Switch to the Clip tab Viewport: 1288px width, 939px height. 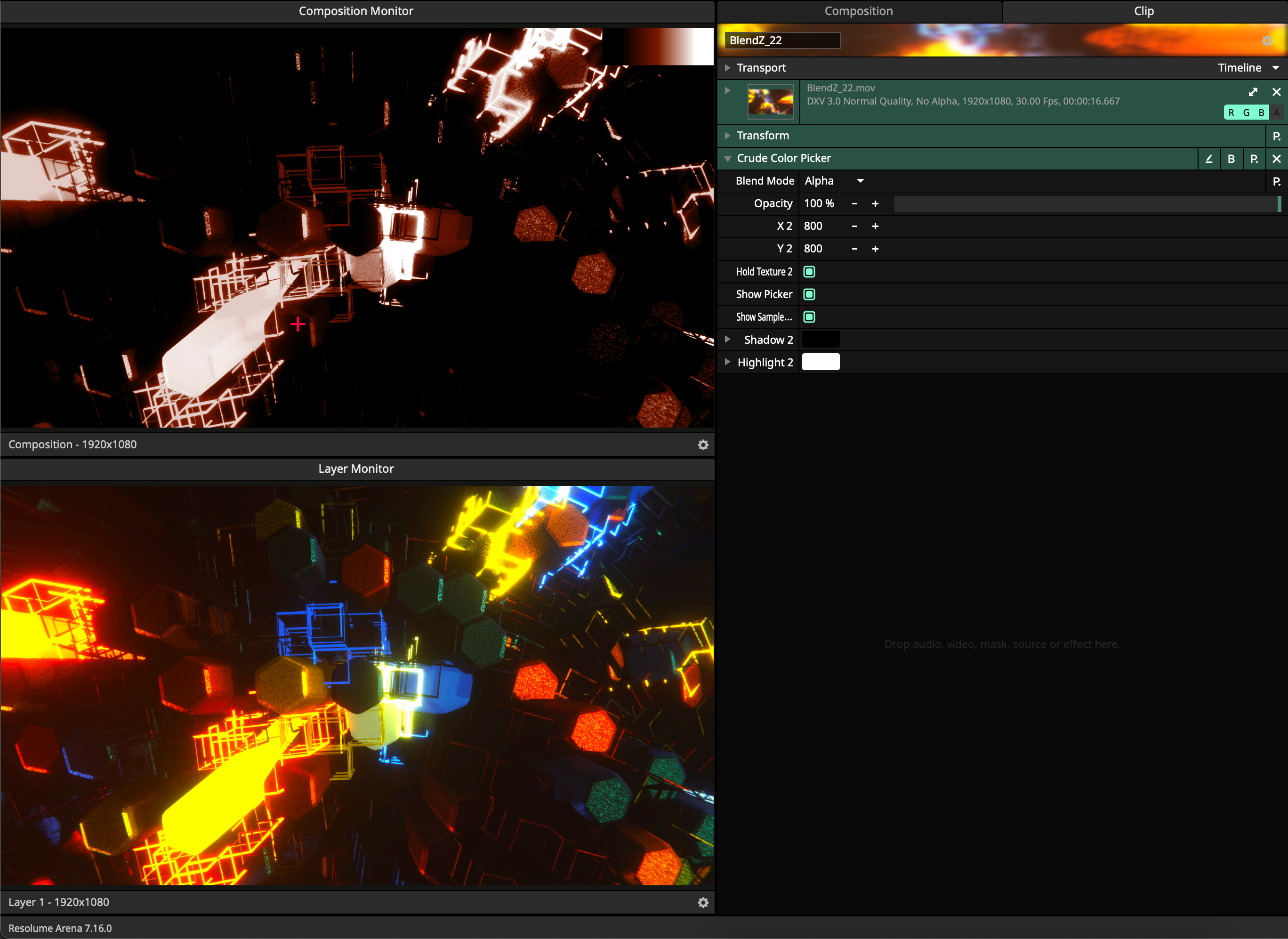click(x=1143, y=11)
